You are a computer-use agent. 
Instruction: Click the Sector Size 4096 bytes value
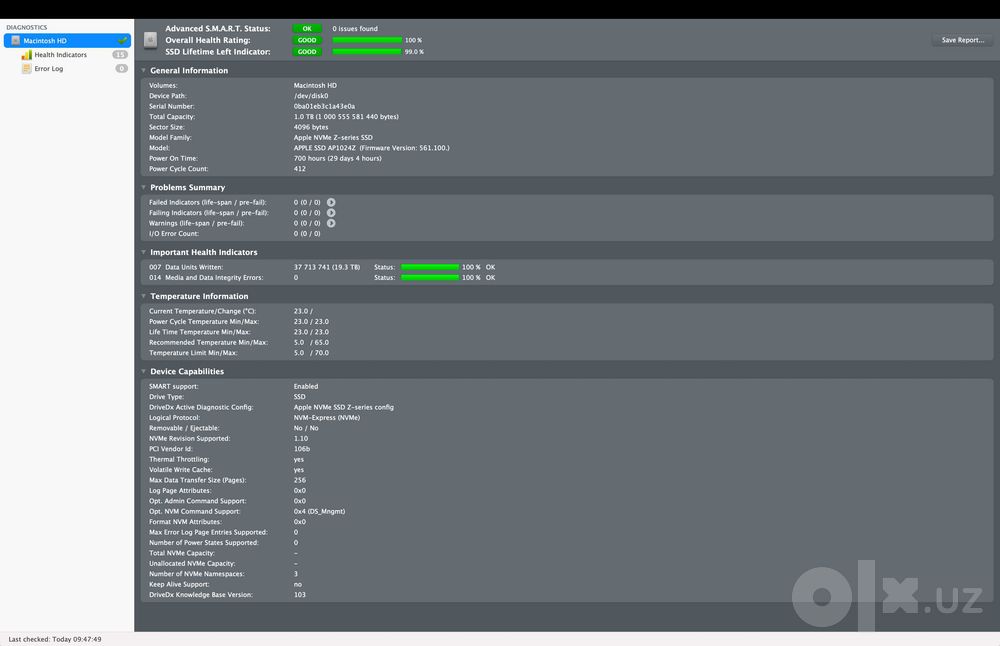point(311,127)
